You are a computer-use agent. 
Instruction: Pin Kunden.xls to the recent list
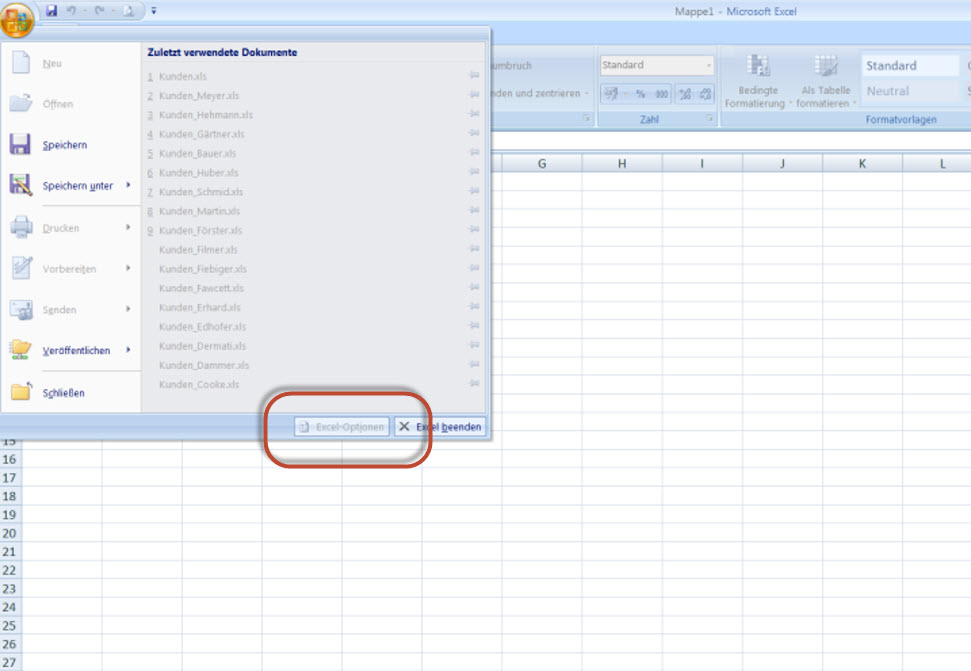473,76
